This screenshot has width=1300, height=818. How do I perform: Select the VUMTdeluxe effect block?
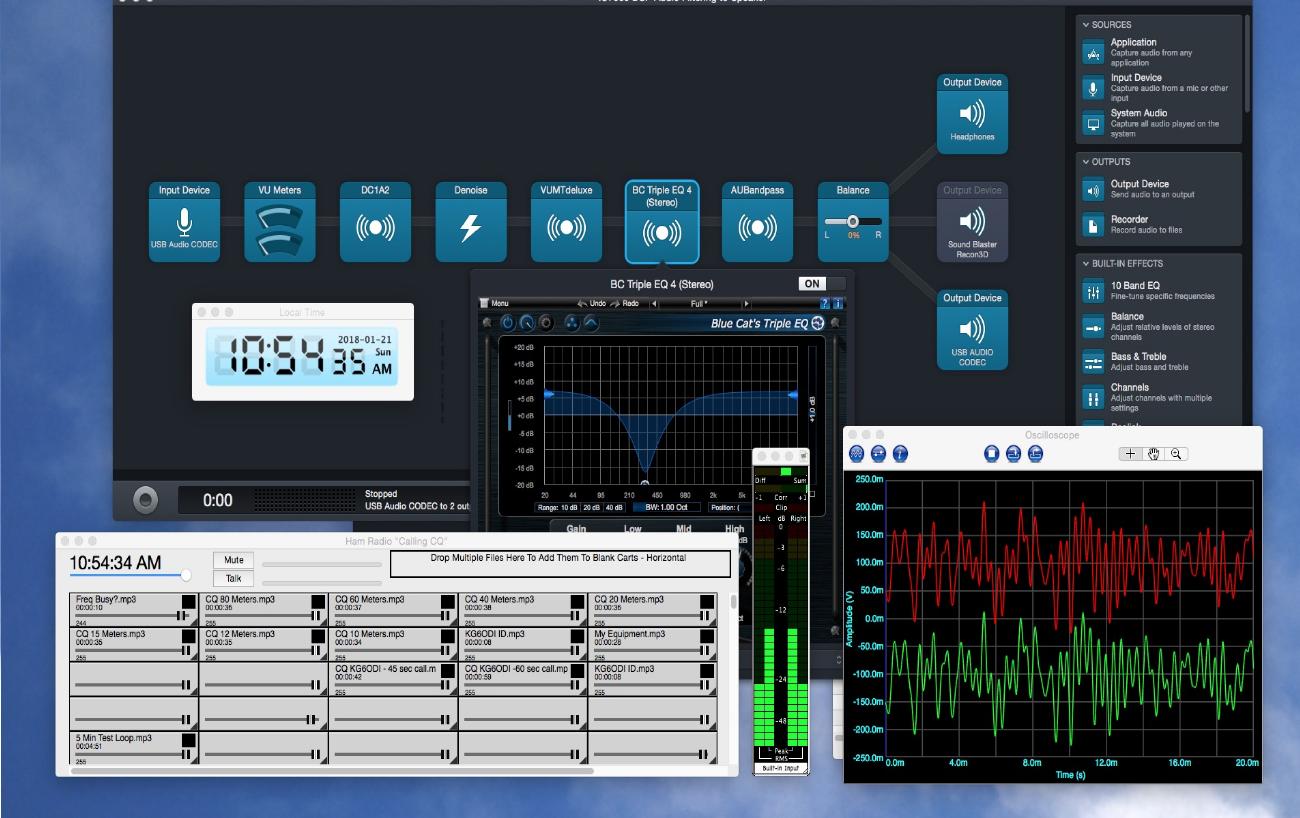click(566, 222)
